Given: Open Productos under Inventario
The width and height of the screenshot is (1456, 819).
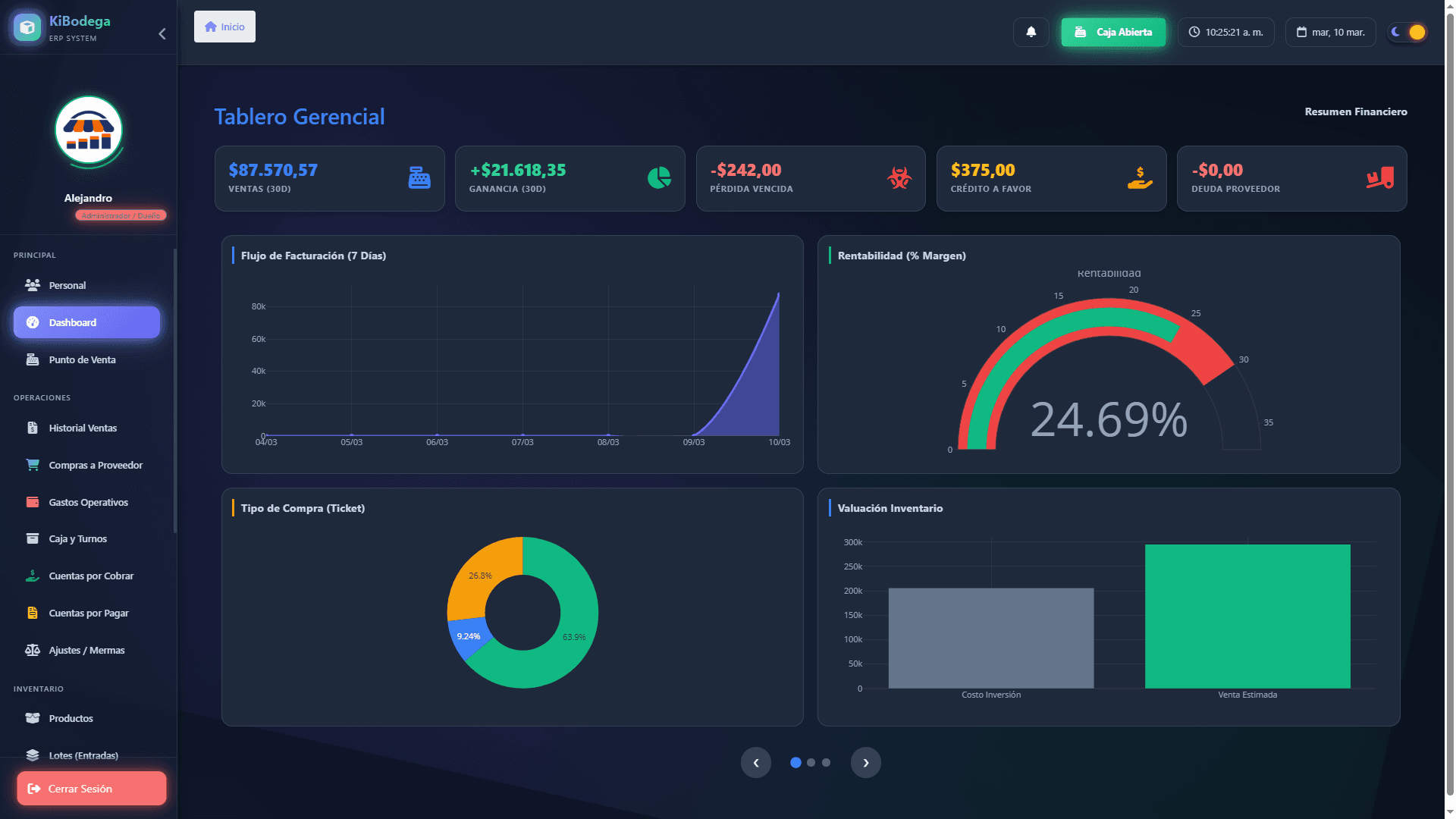Looking at the screenshot, I should [71, 718].
